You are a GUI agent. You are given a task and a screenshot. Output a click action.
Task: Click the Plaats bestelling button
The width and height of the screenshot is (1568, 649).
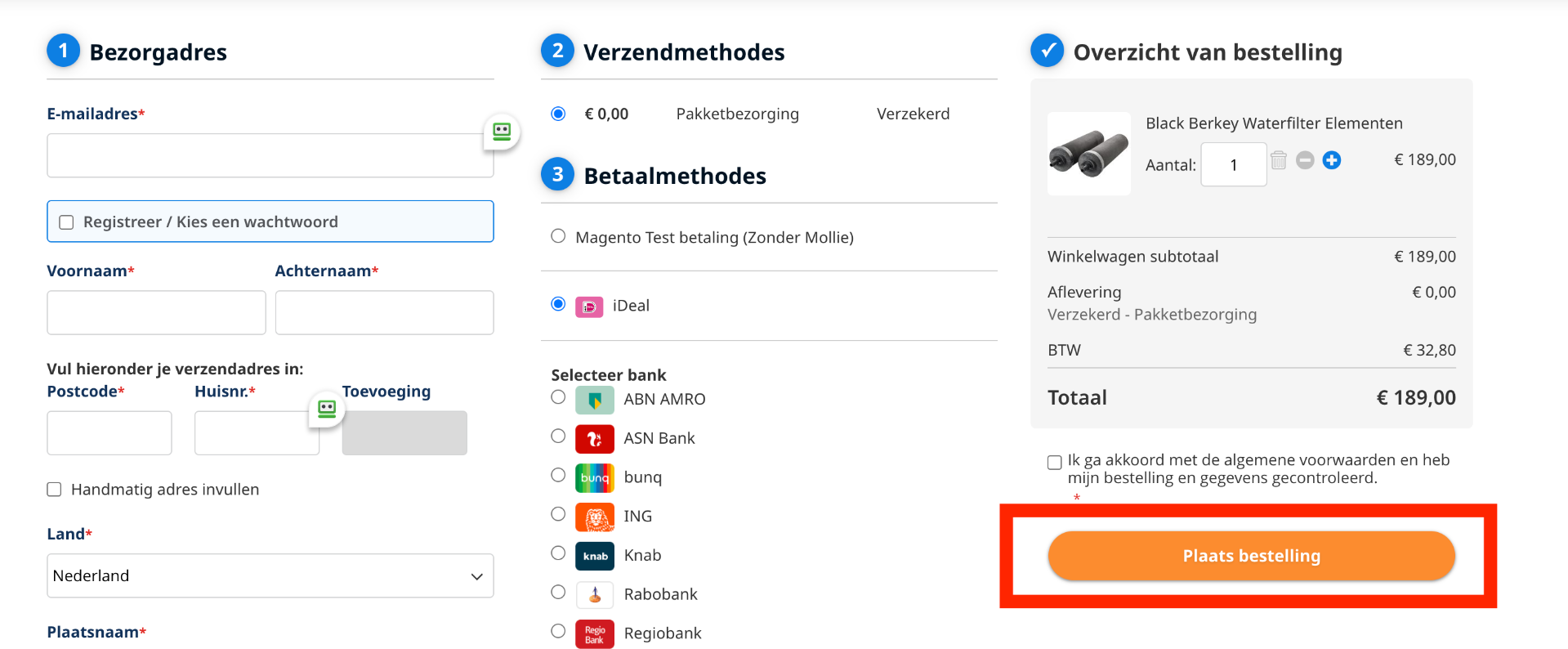point(1252,556)
